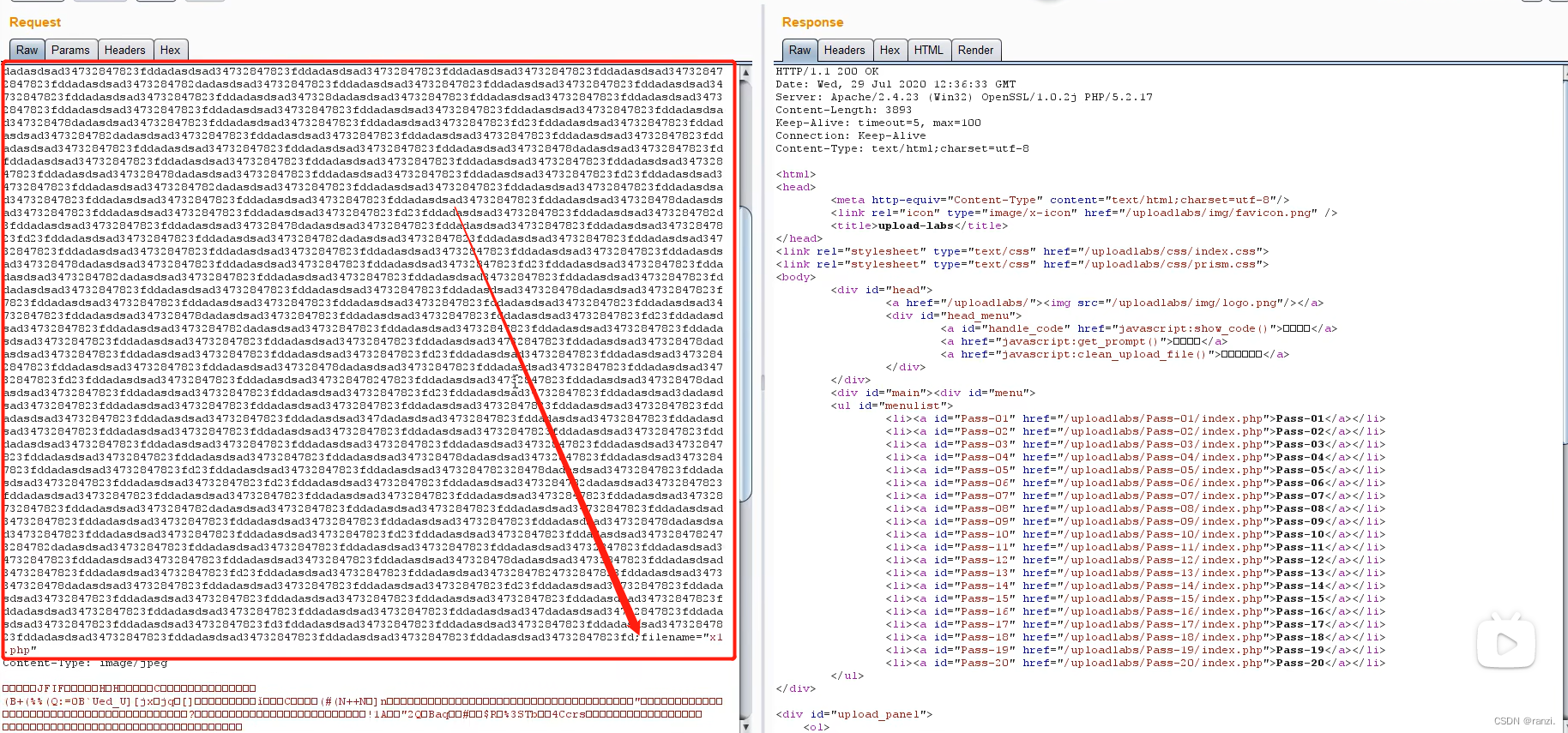The width and height of the screenshot is (1568, 733).
Task: Click the ul id="menulist" line
Action: point(892,406)
